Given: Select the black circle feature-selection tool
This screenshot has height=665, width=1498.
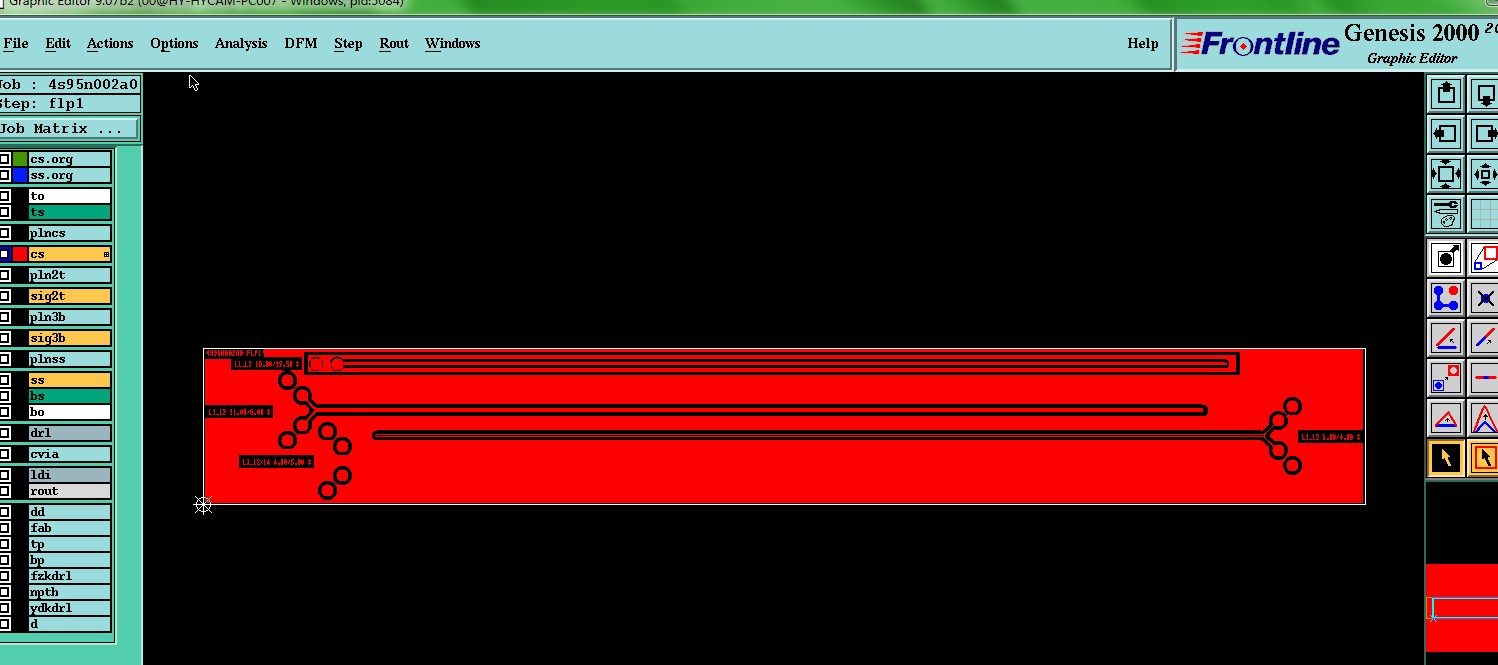Looking at the screenshot, I should coord(1446,258).
